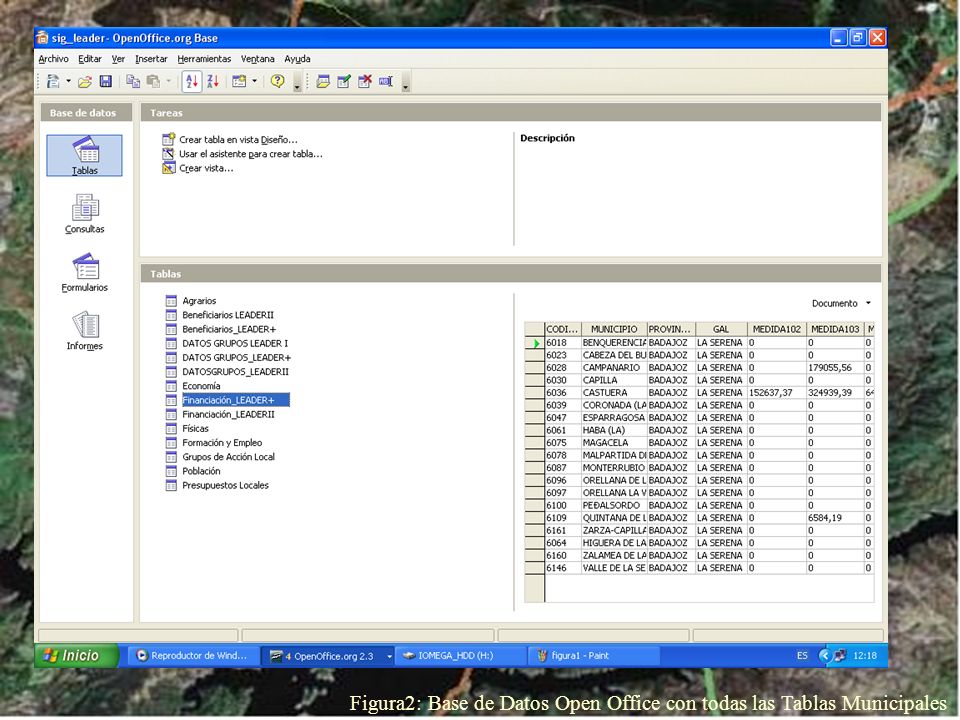Click the Rename table icon

(386, 81)
